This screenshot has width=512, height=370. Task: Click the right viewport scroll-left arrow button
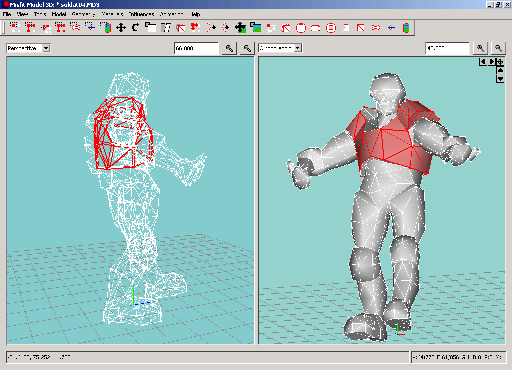click(483, 62)
